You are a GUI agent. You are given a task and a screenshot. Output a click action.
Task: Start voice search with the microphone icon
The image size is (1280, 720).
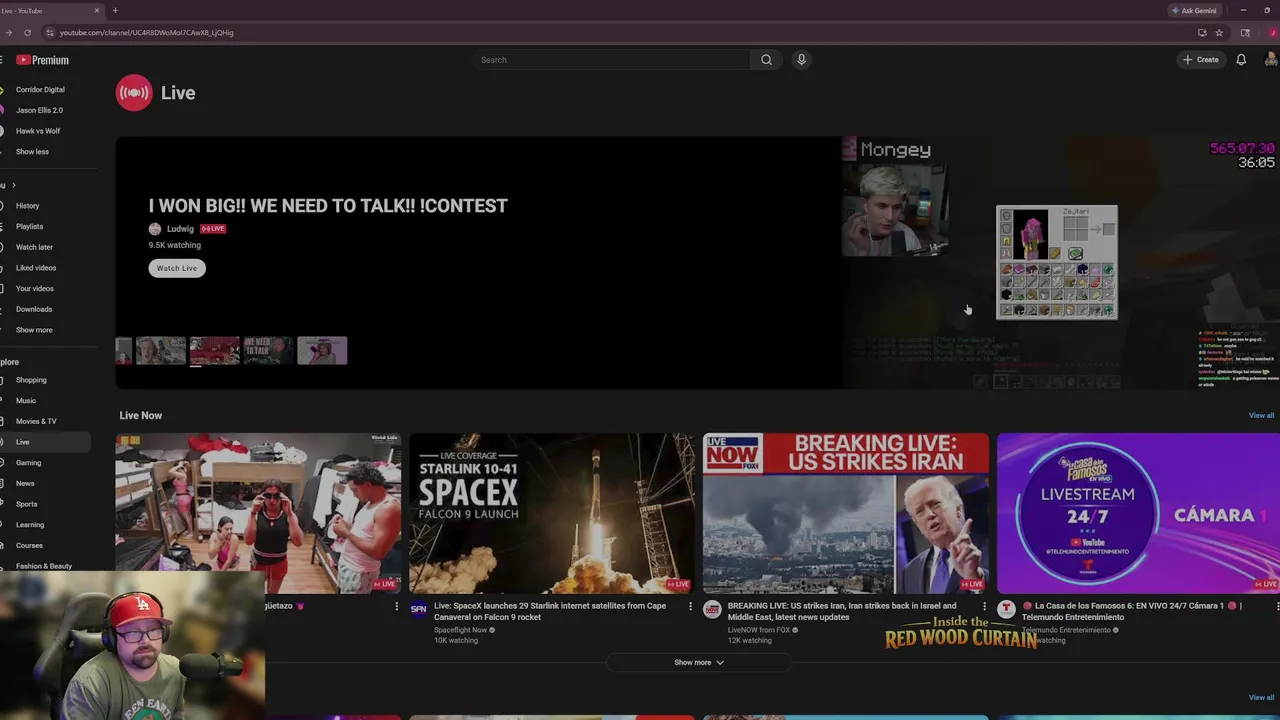coord(801,60)
